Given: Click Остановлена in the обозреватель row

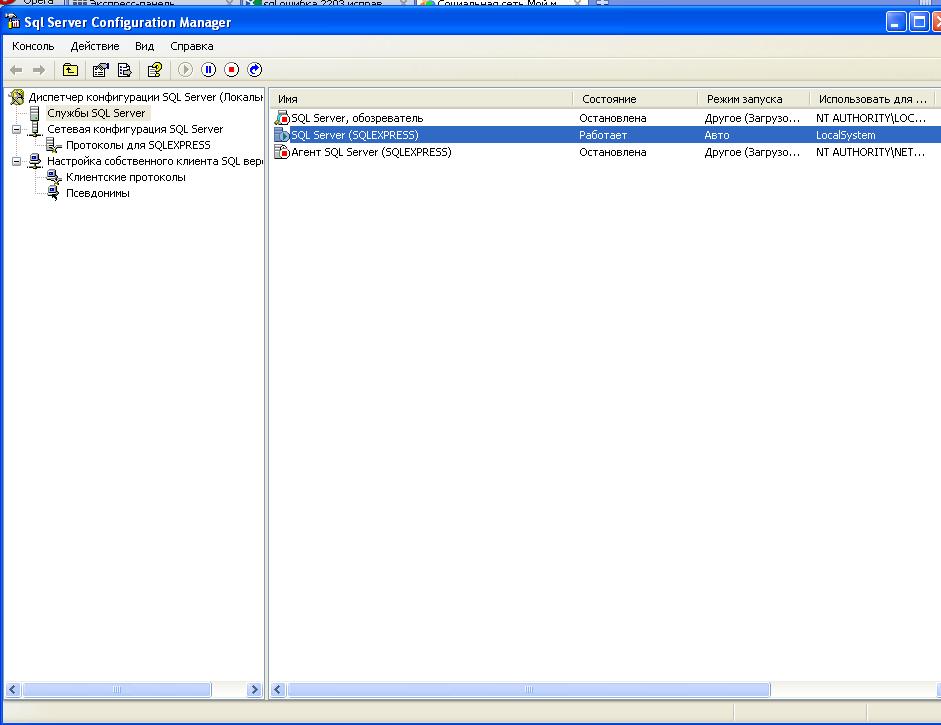Looking at the screenshot, I should click(x=613, y=118).
